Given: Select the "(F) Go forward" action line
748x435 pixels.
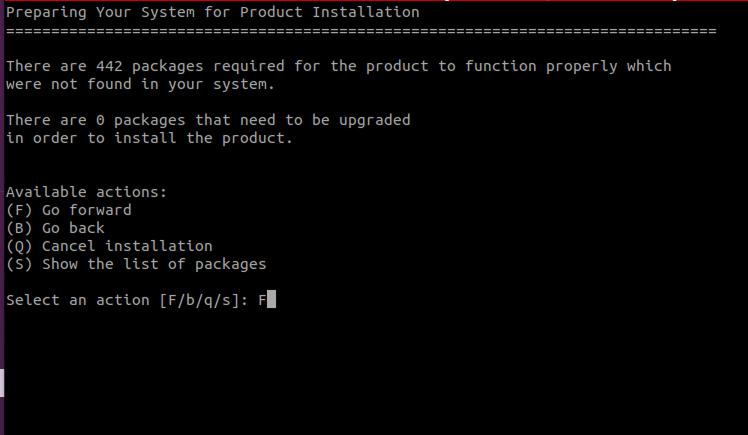Looking at the screenshot, I should (x=68, y=210).
